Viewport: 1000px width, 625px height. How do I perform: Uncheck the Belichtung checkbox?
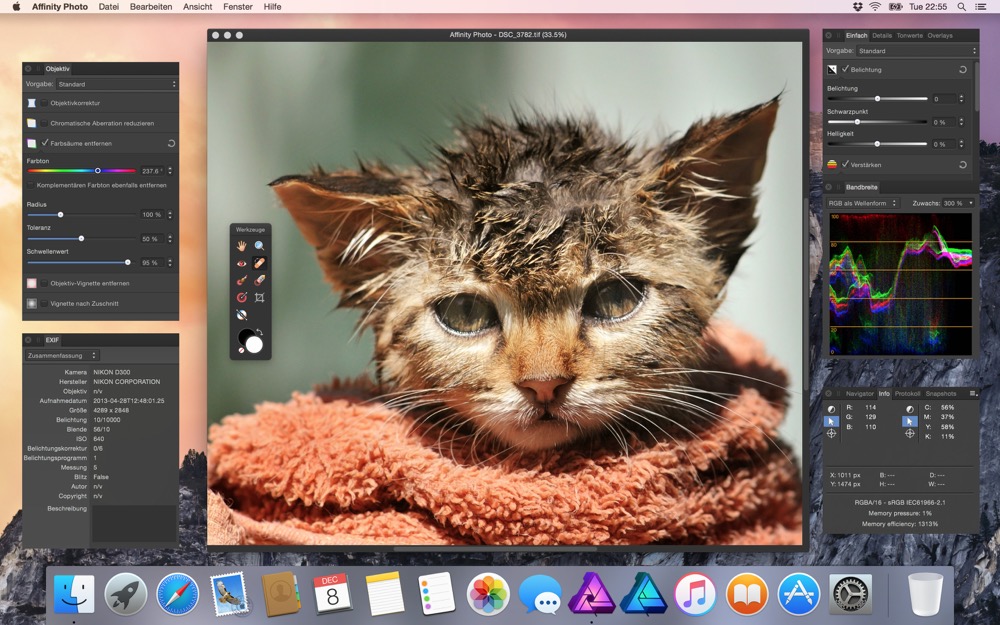coord(845,69)
